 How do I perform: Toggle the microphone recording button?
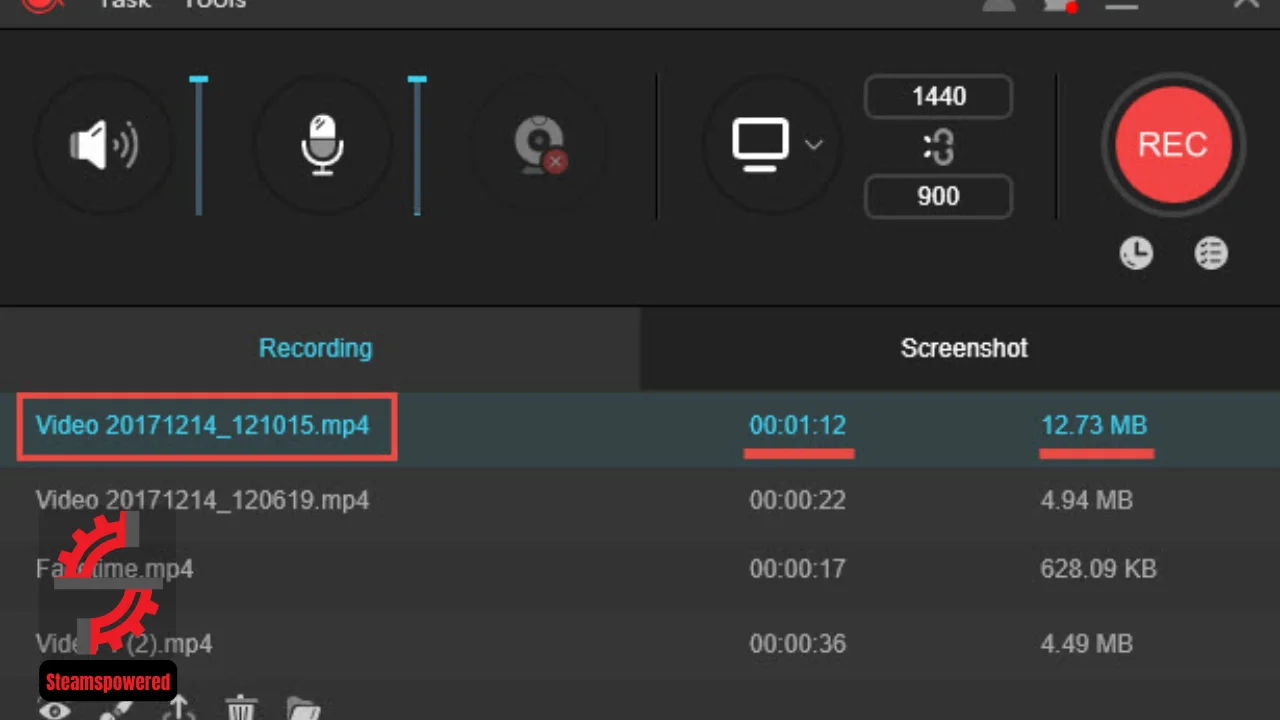pyautogui.click(x=322, y=146)
